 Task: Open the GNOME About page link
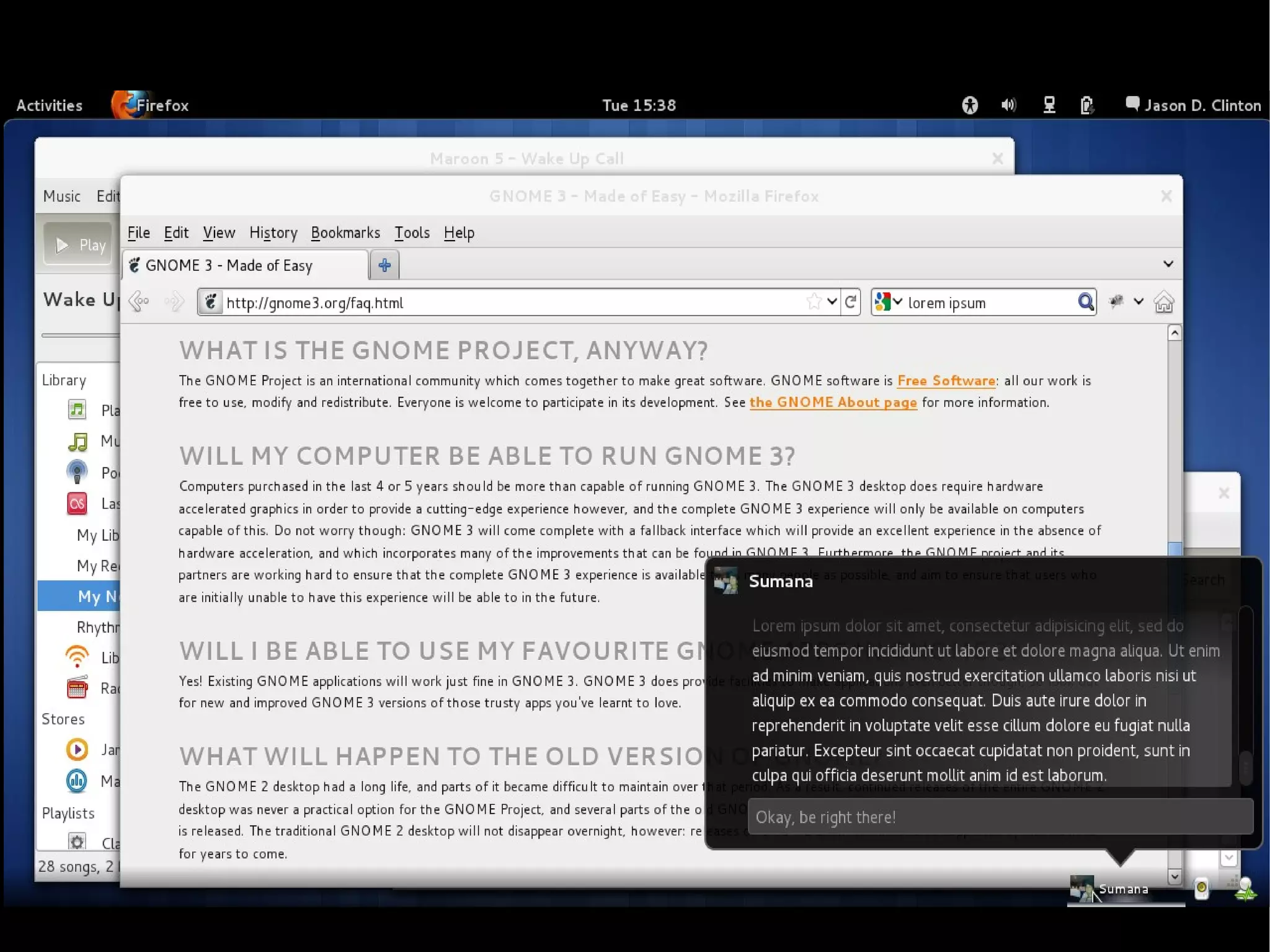[x=833, y=403]
